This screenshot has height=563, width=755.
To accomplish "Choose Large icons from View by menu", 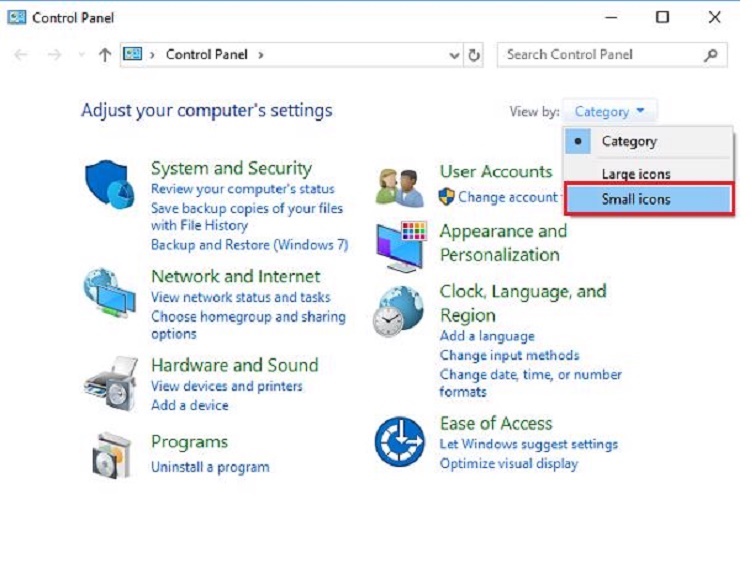I will point(636,174).
